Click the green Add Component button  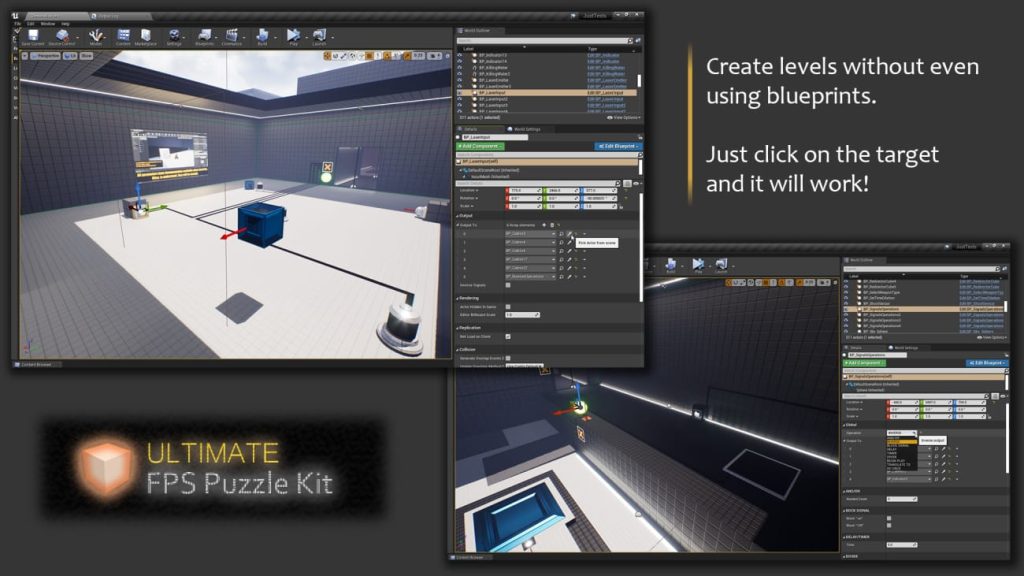point(480,146)
